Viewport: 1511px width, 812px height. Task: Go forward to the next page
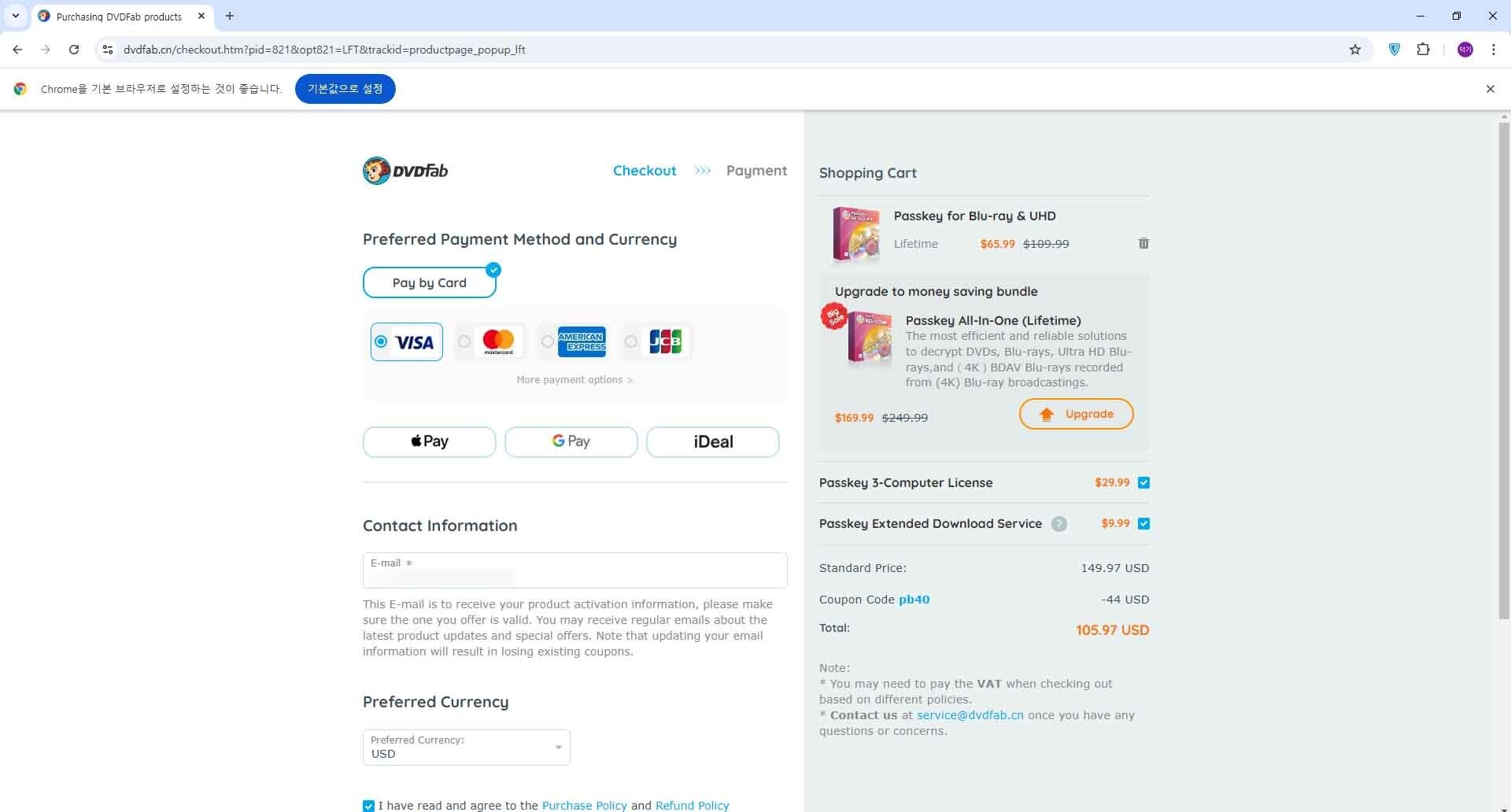click(x=46, y=50)
